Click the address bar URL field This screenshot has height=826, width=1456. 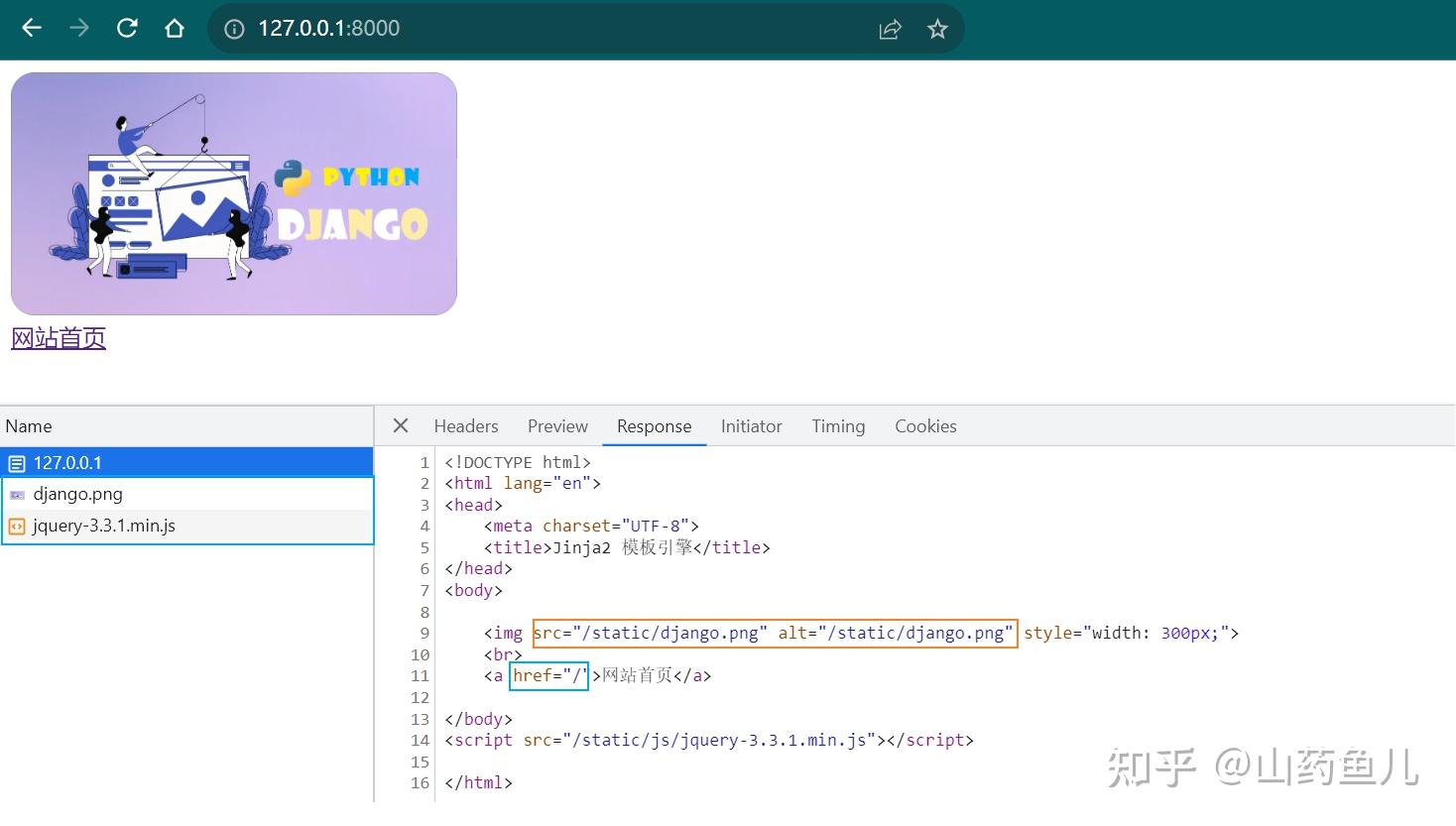pyautogui.click(x=555, y=29)
